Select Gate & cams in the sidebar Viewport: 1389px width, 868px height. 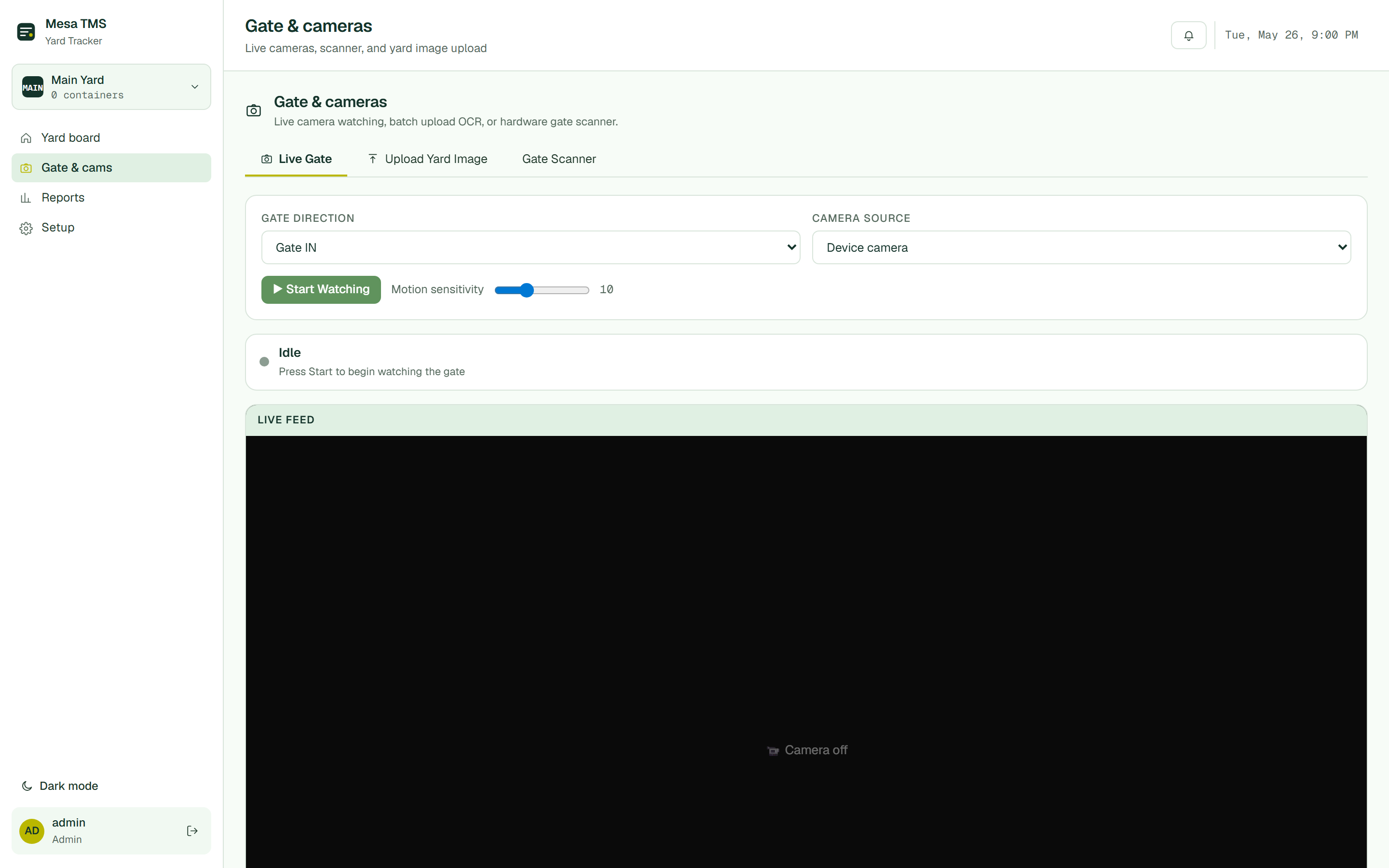[x=111, y=168]
